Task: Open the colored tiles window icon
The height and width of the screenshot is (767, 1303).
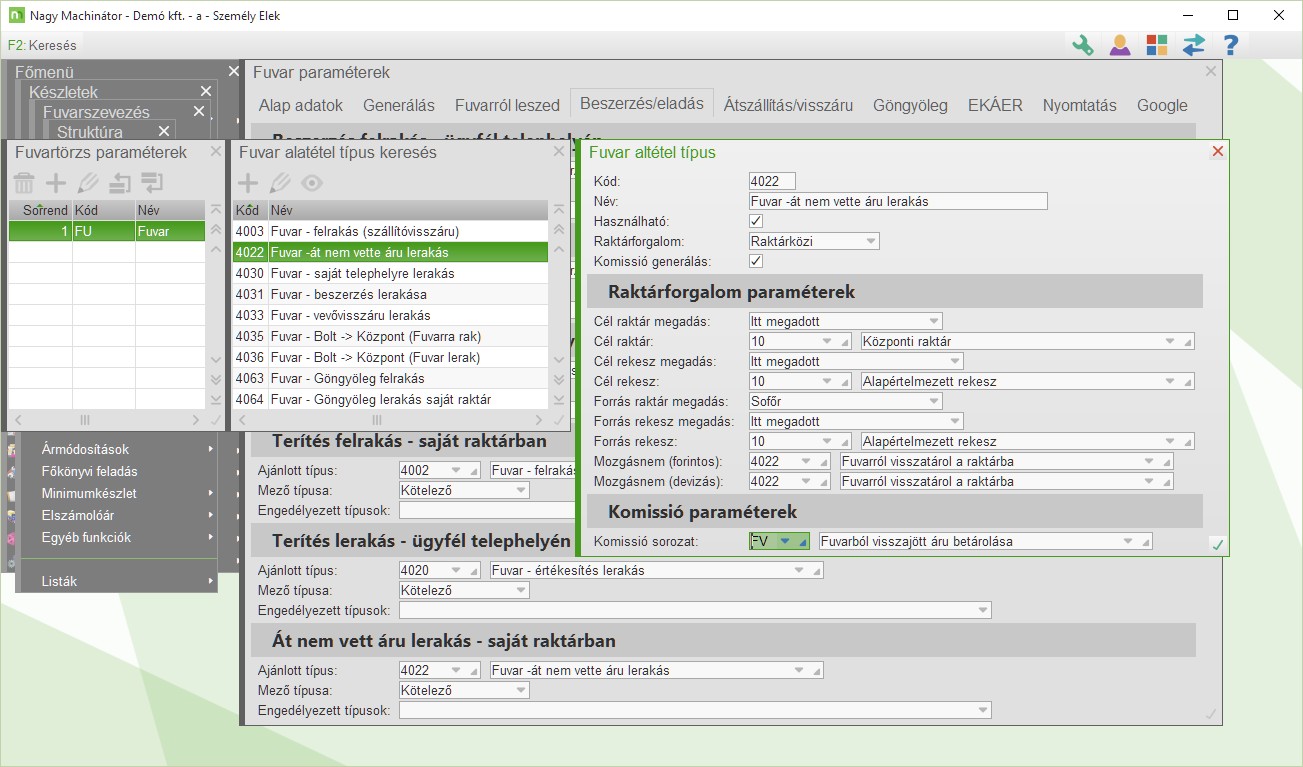Action: pos(1157,45)
